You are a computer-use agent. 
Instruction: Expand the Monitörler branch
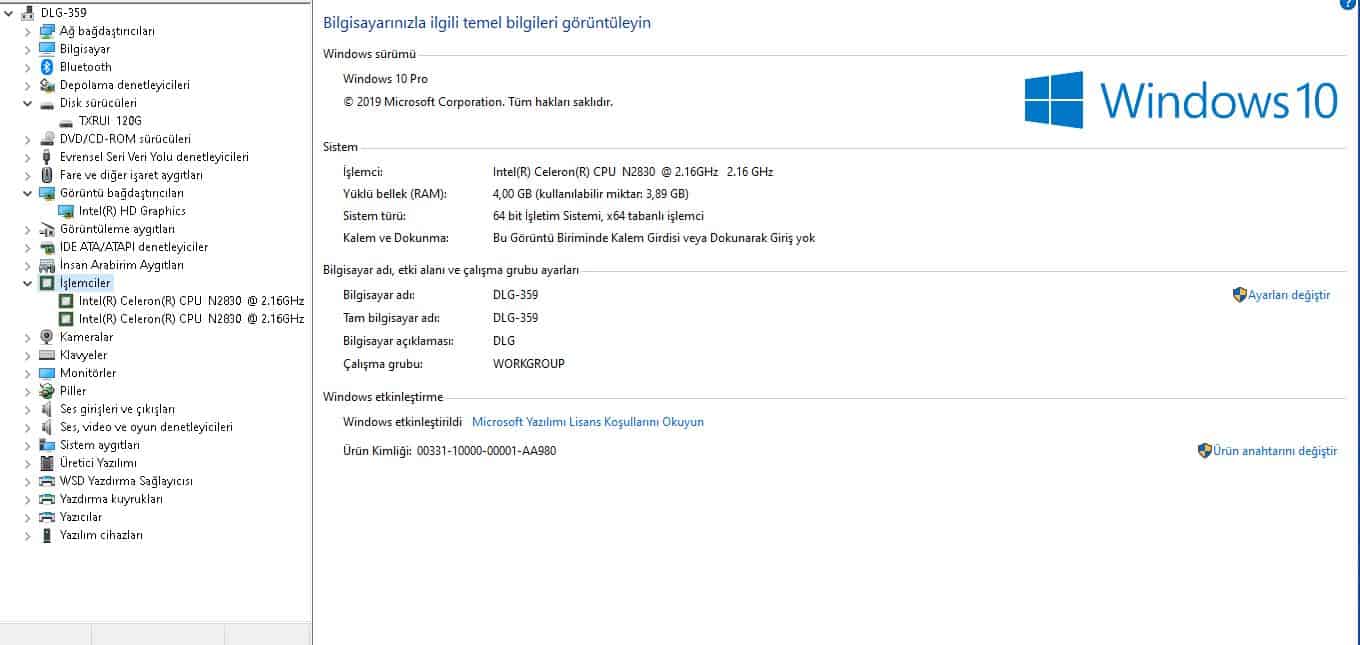27,373
